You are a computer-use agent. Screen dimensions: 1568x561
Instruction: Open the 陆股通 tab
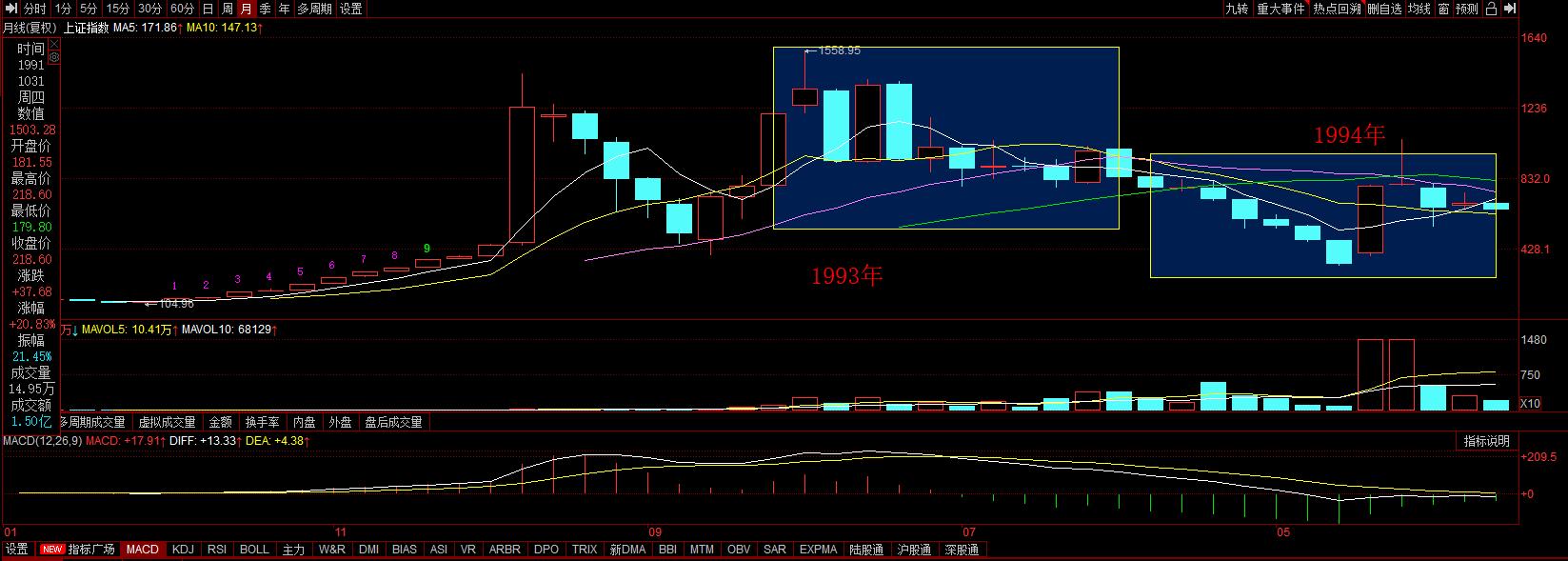[x=867, y=550]
